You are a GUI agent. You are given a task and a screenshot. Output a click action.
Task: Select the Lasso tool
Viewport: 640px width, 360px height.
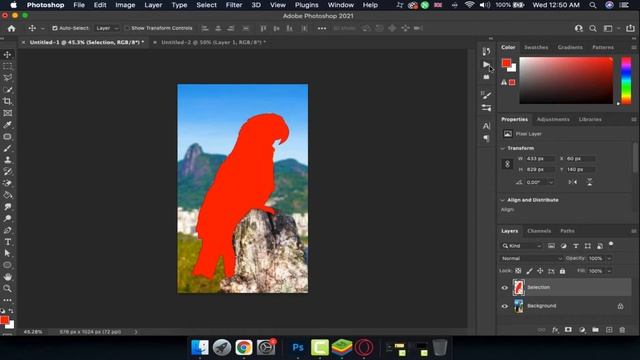click(7, 78)
